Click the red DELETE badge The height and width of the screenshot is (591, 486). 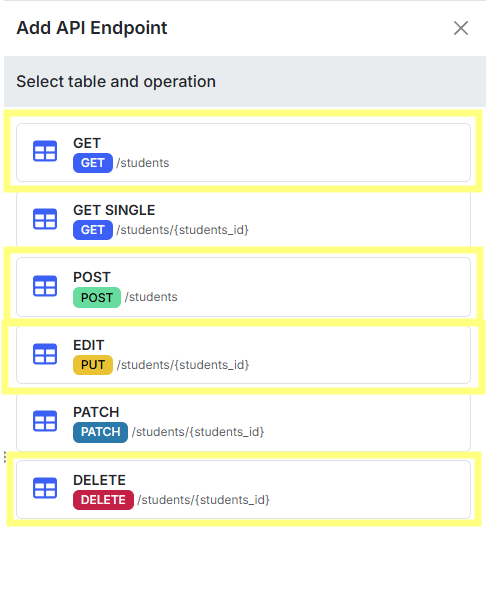coord(103,500)
